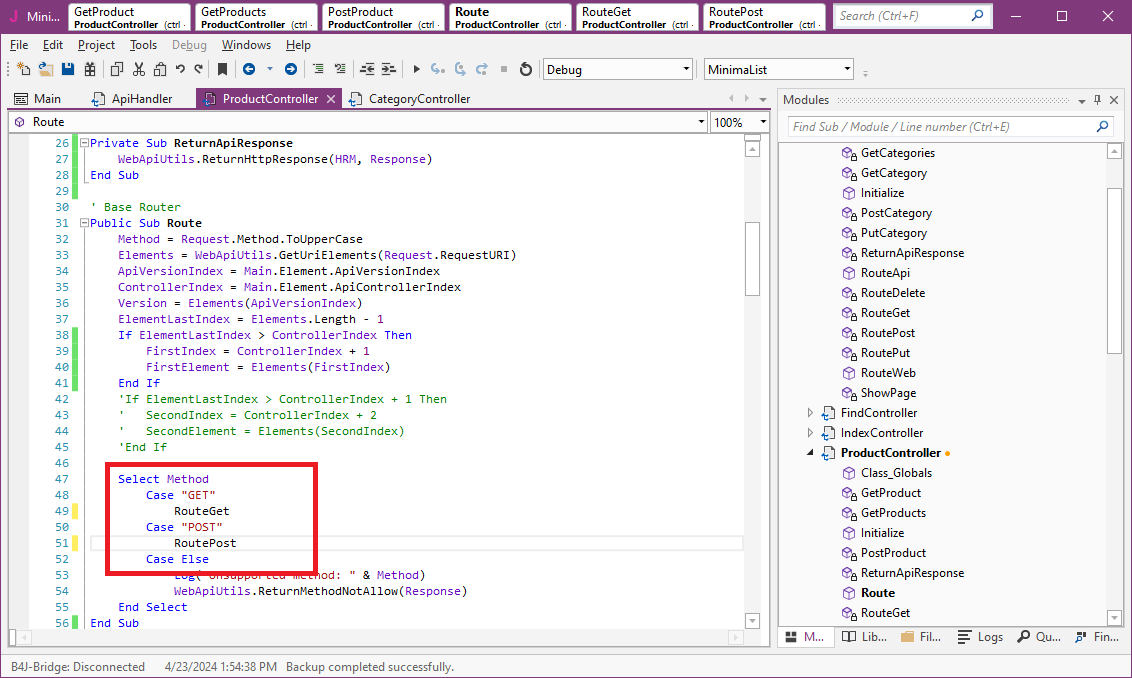
Task: Click the title bar search magnifier icon
Action: click(x=978, y=15)
